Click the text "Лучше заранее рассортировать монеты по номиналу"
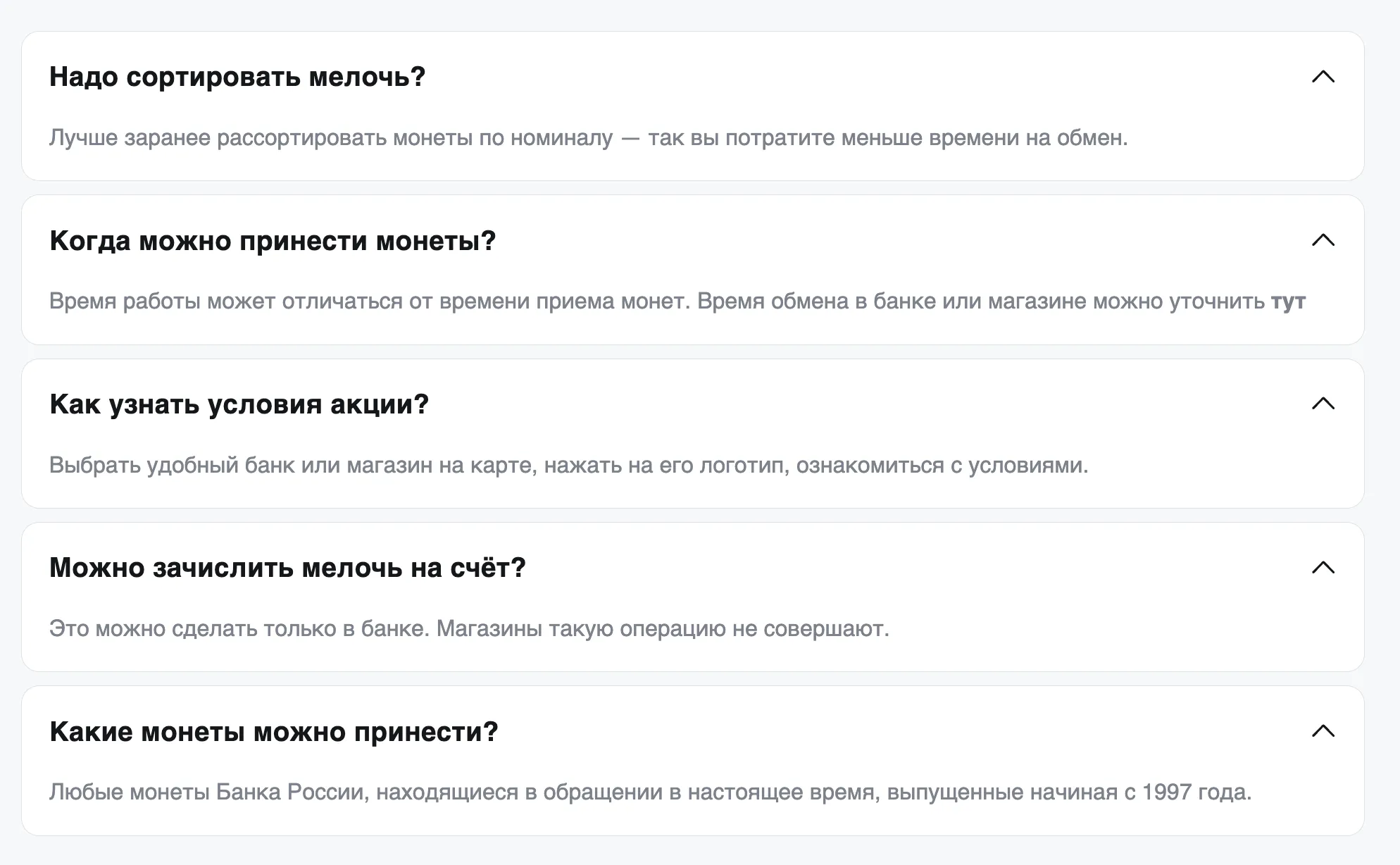Image resolution: width=1400 pixels, height=865 pixels. tap(331, 138)
